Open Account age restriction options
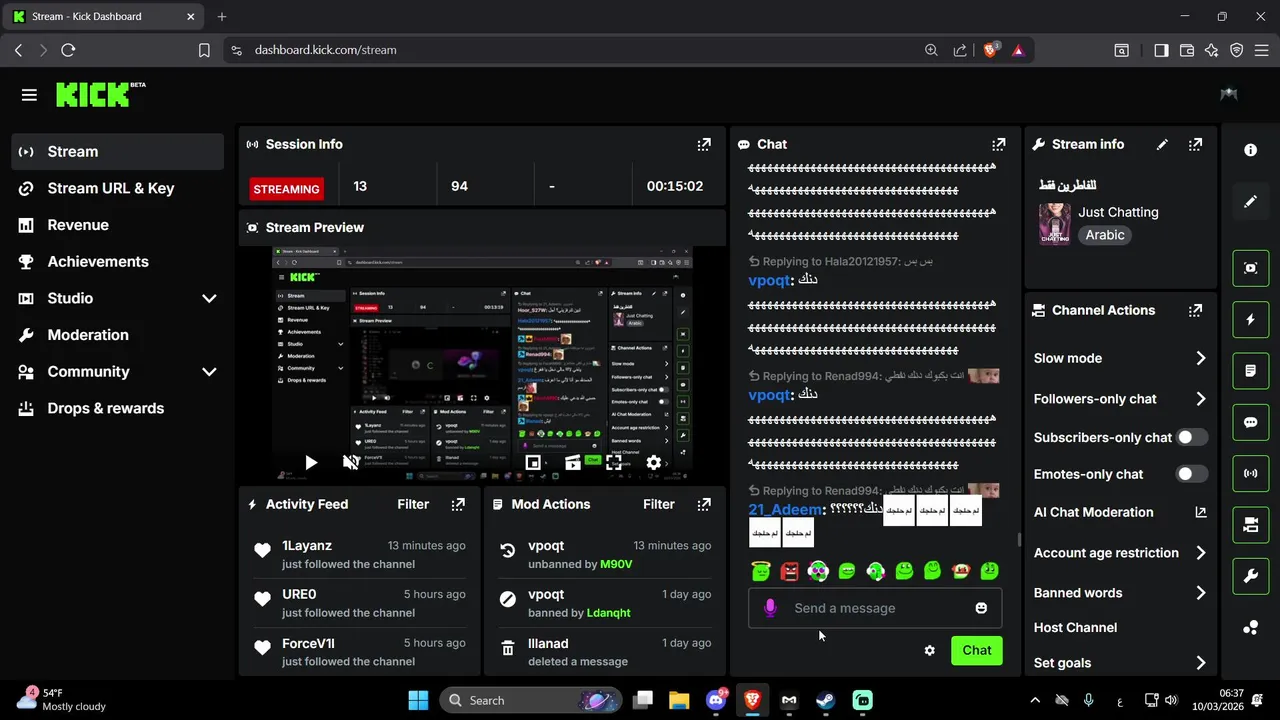 pos(1120,553)
